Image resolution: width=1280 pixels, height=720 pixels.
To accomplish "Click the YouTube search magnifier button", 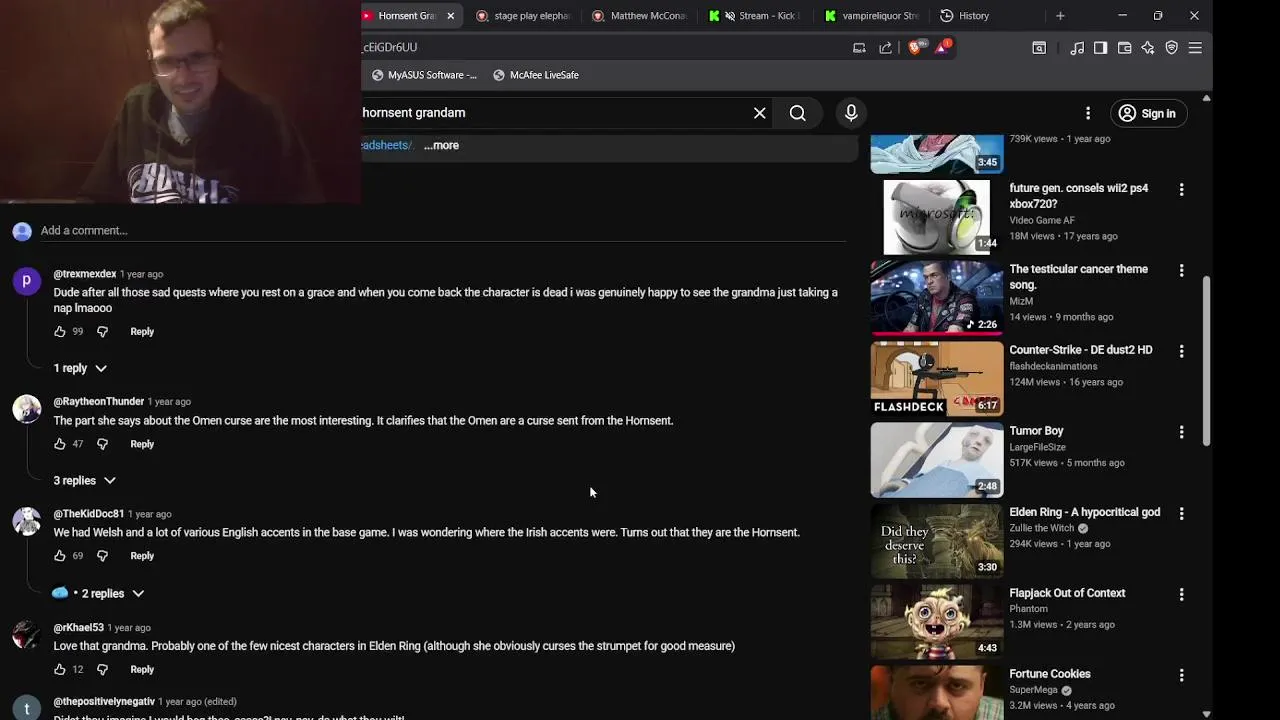I will click(797, 113).
